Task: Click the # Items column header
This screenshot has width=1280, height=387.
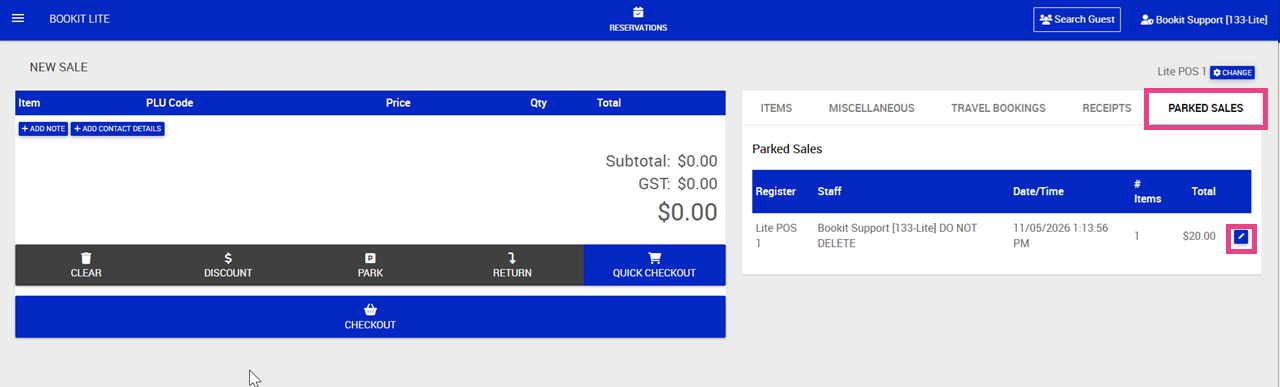Action: [1148, 191]
